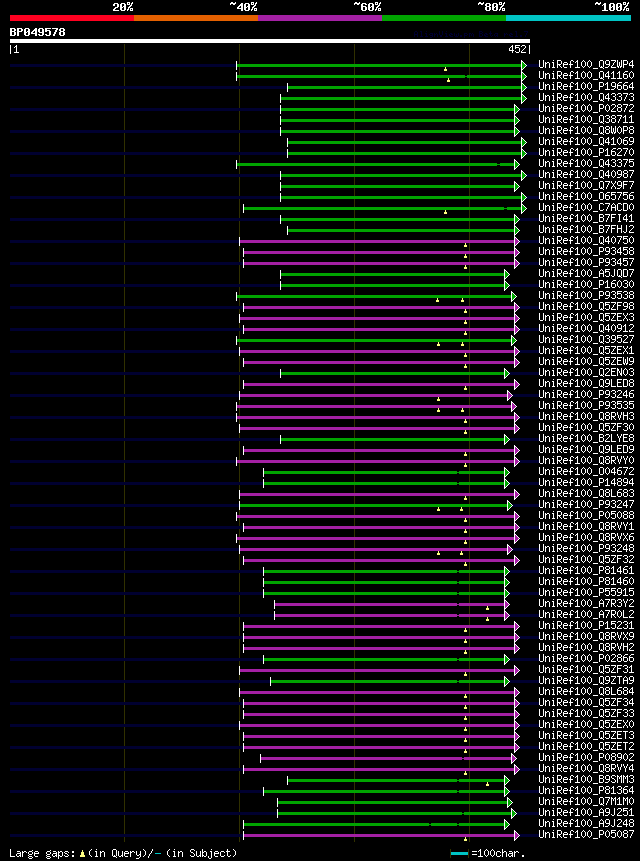The width and height of the screenshot is (640, 861).
Task: Click UniRef100_B7FI41 label
Action: (586, 218)
